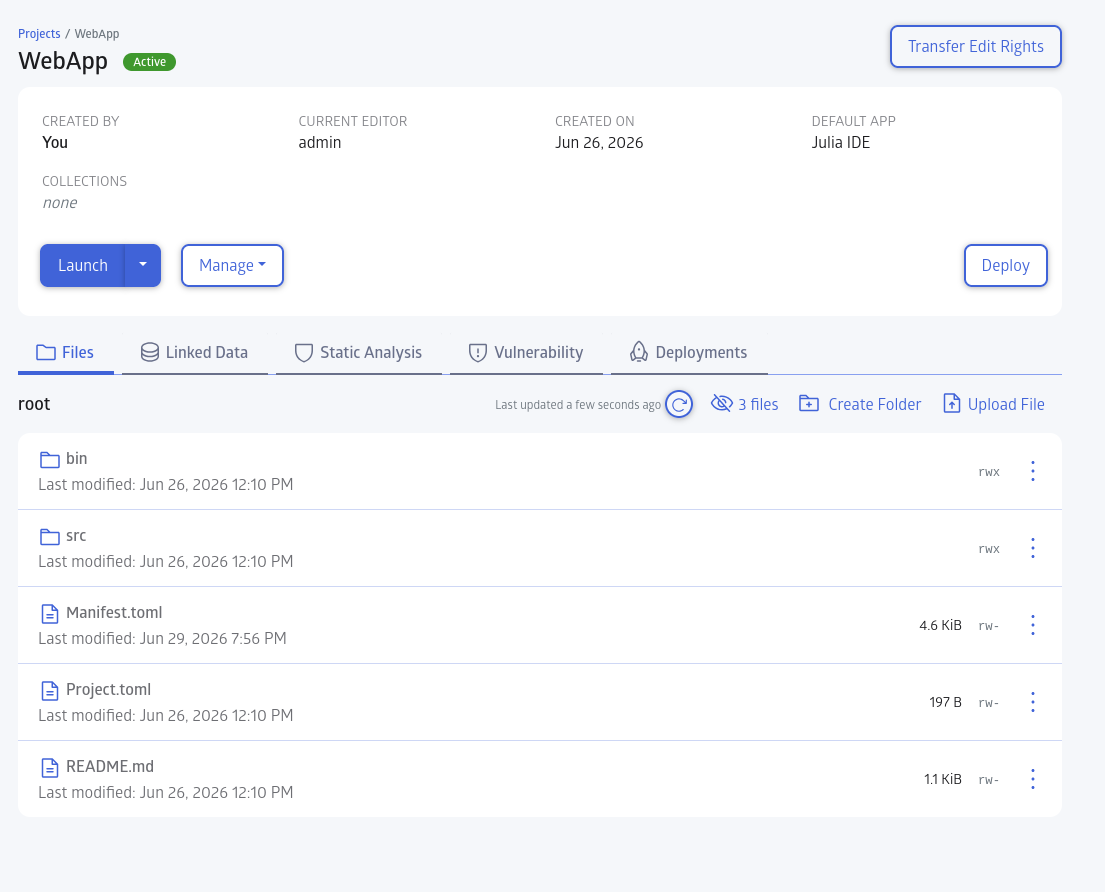Image resolution: width=1105 pixels, height=892 pixels.
Task: Click the '3 files' label
Action: (x=758, y=404)
